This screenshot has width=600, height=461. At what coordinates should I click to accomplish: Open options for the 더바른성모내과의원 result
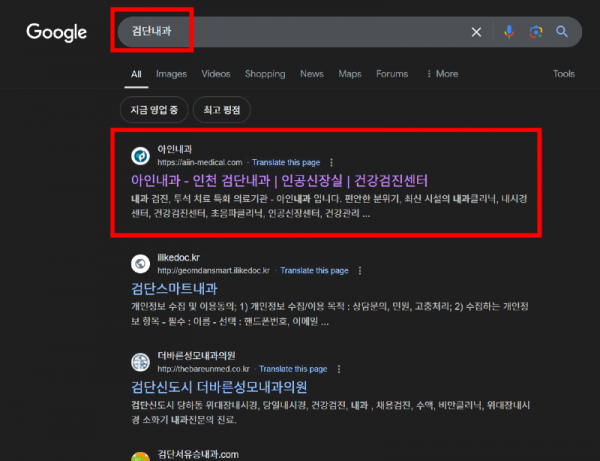340,368
